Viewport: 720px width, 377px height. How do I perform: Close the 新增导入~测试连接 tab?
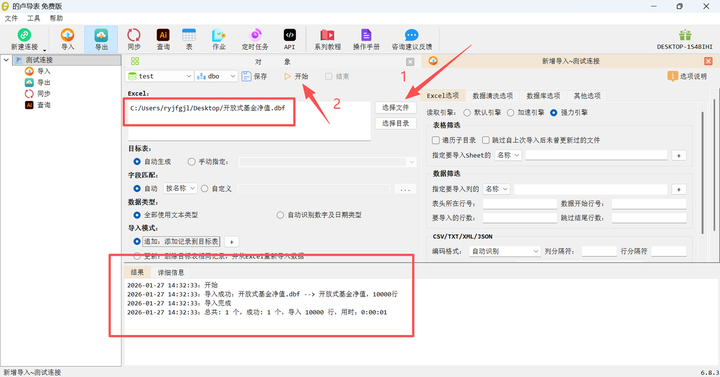click(x=708, y=61)
